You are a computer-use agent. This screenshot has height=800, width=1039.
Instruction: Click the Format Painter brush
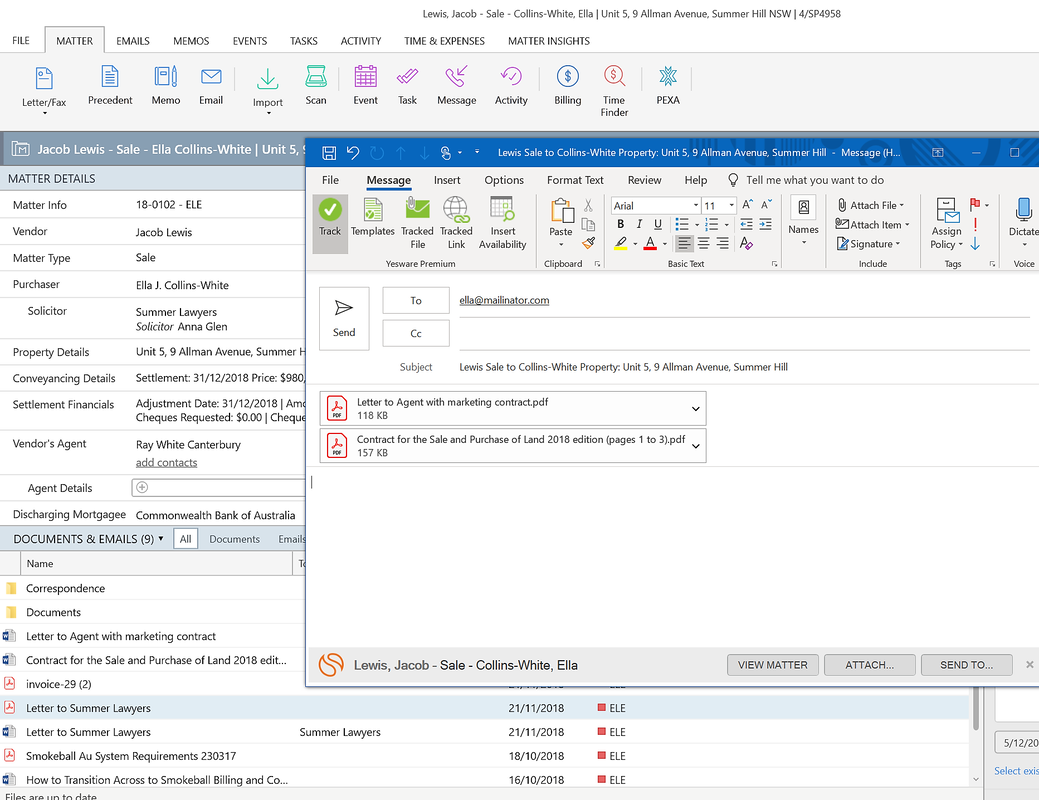[588, 243]
